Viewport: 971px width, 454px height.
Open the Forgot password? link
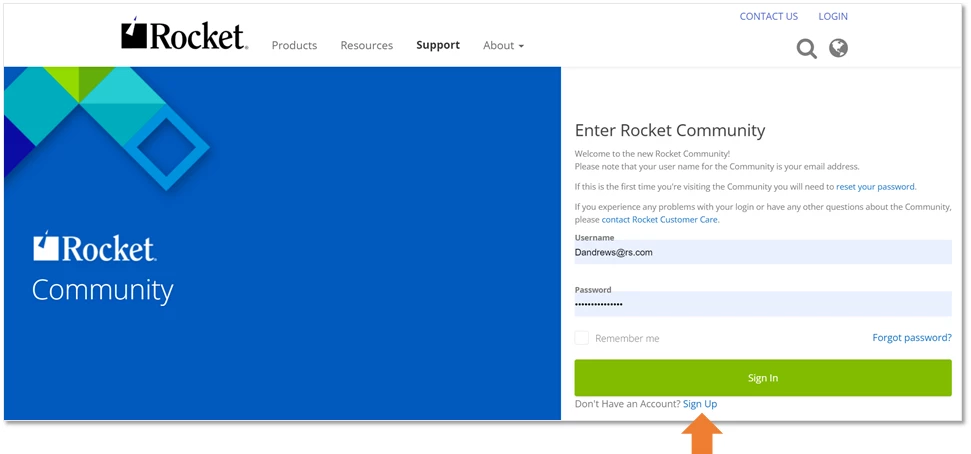pos(912,338)
